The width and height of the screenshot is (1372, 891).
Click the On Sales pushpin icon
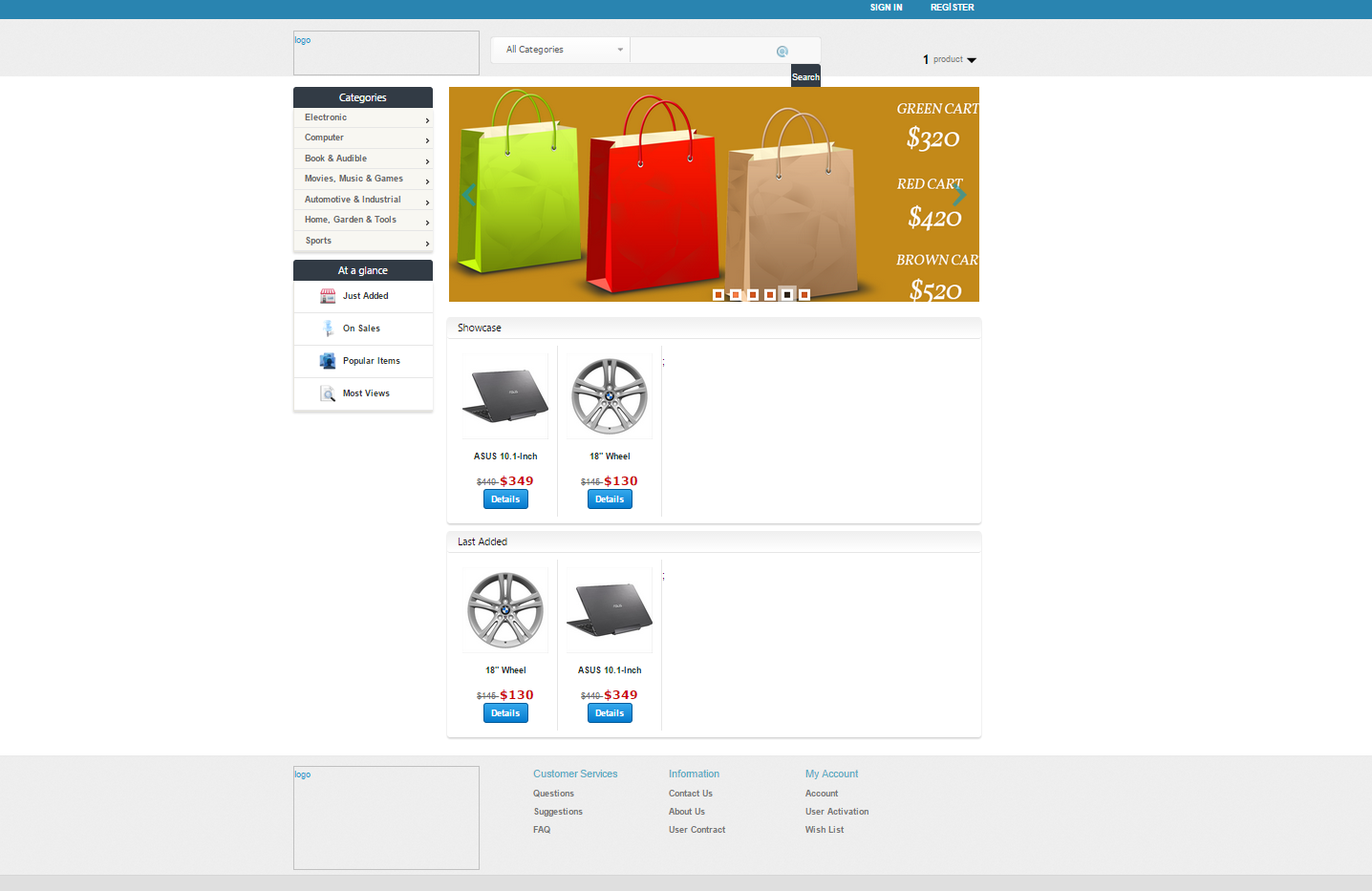pyautogui.click(x=328, y=329)
